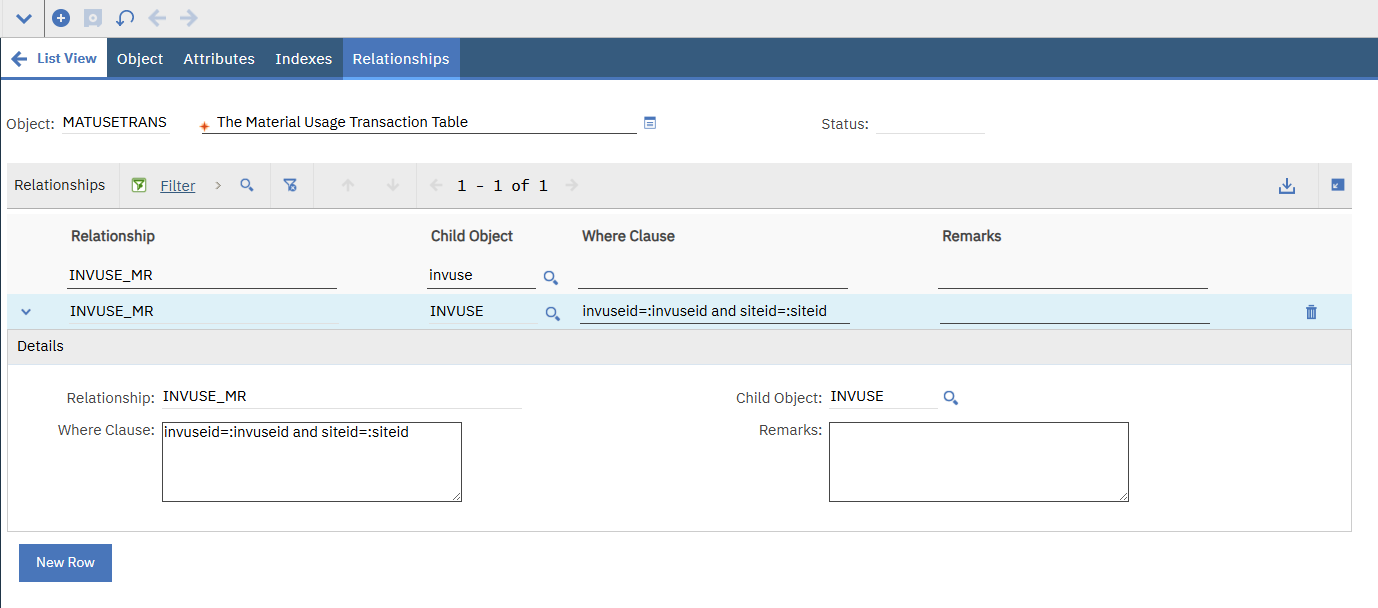This screenshot has height=608, width=1378.
Task: Click the Remarks text area in Details
Action: click(x=978, y=462)
